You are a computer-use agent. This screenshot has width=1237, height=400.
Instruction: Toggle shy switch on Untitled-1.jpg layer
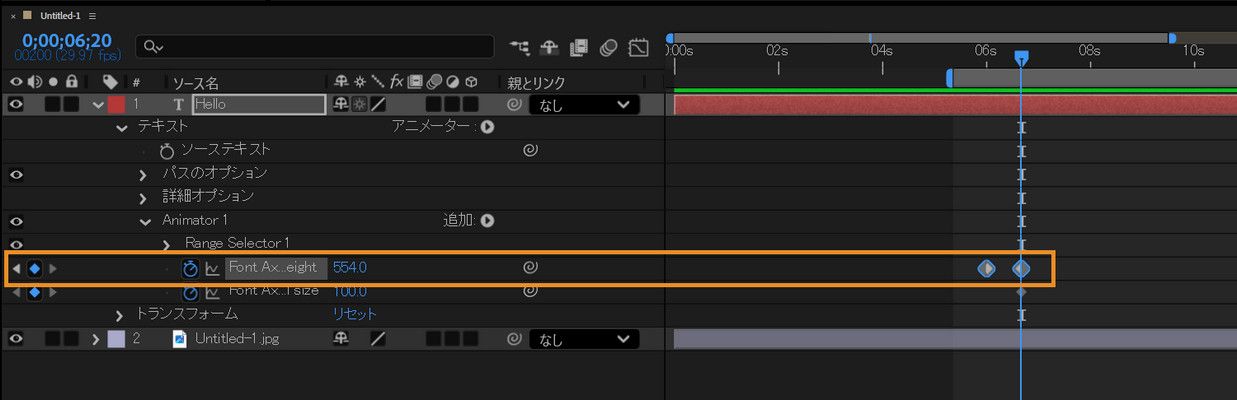tap(341, 339)
